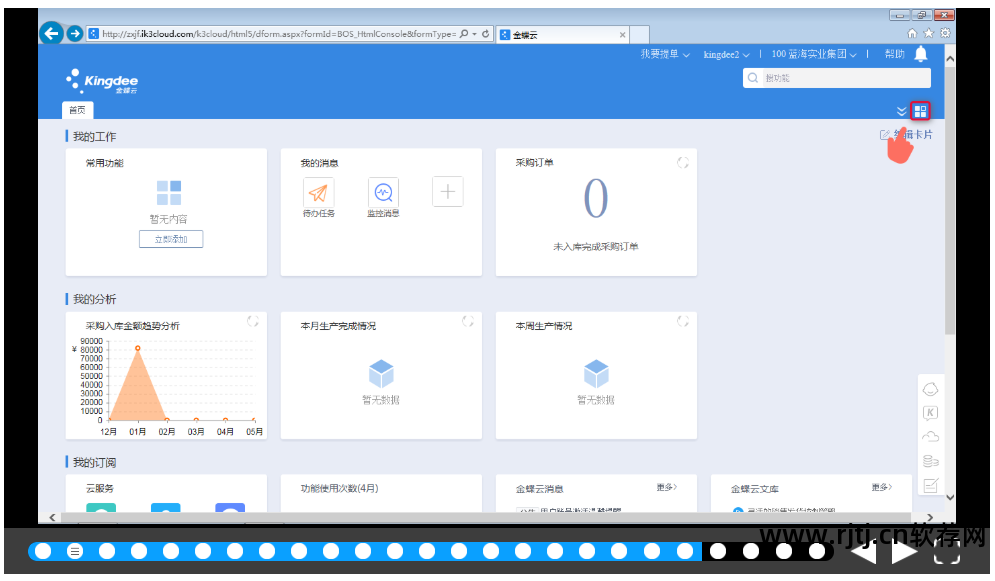Expand the double-chevron tab list arrow
This screenshot has width=995, height=581.
pyautogui.click(x=901, y=112)
